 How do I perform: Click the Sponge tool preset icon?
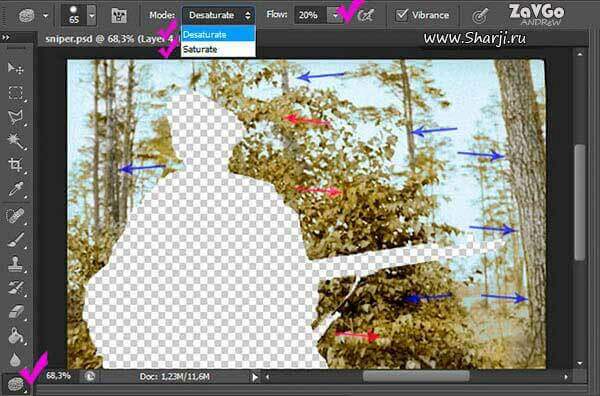[x=27, y=16]
